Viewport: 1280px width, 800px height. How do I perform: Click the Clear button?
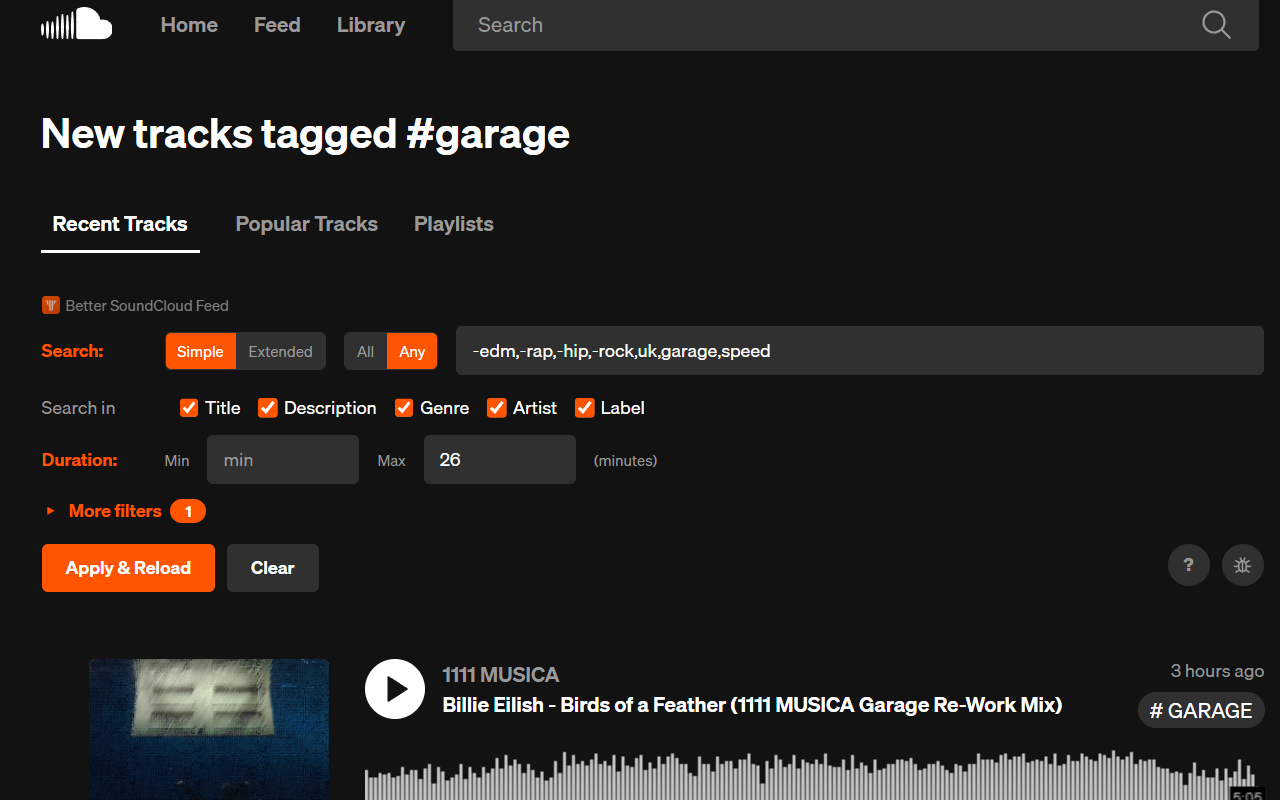[x=273, y=568]
